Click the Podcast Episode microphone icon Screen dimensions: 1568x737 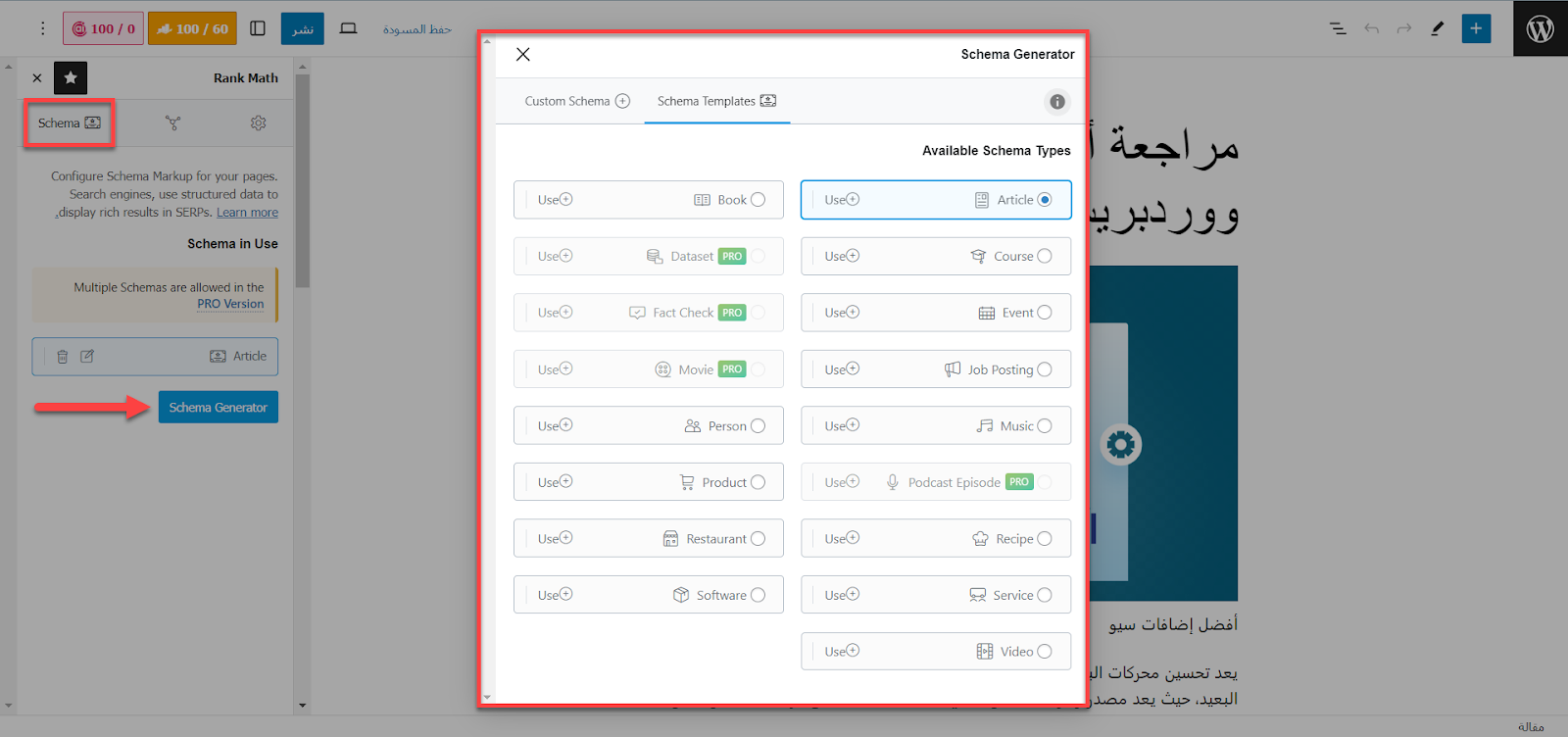[893, 482]
